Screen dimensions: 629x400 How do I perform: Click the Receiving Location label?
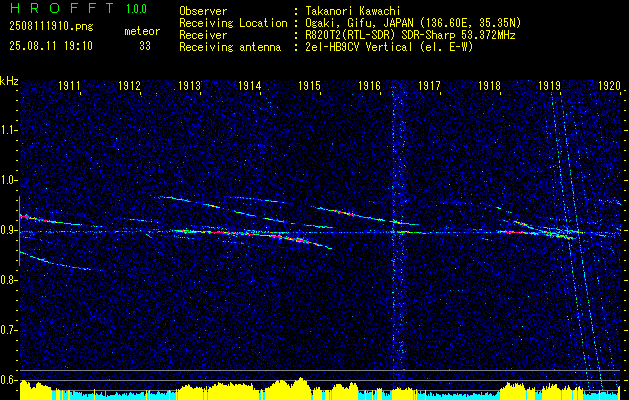[233, 23]
